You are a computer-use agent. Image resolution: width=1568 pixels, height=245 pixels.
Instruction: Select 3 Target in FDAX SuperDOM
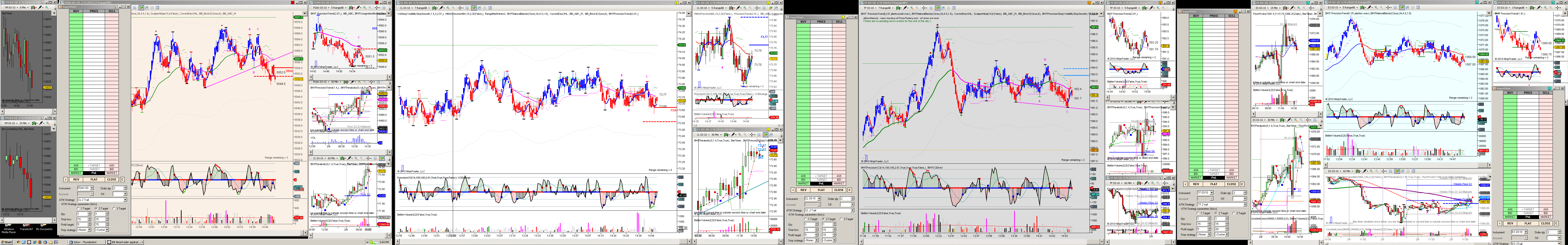point(119,209)
